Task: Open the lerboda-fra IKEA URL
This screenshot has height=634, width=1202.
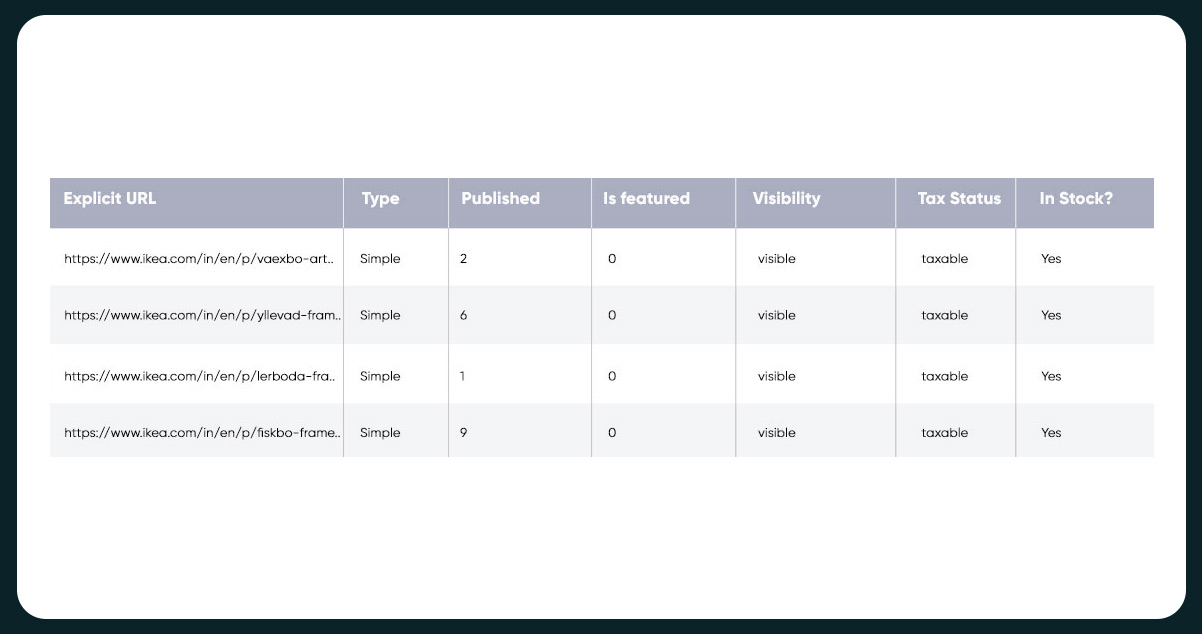Action: tap(198, 376)
